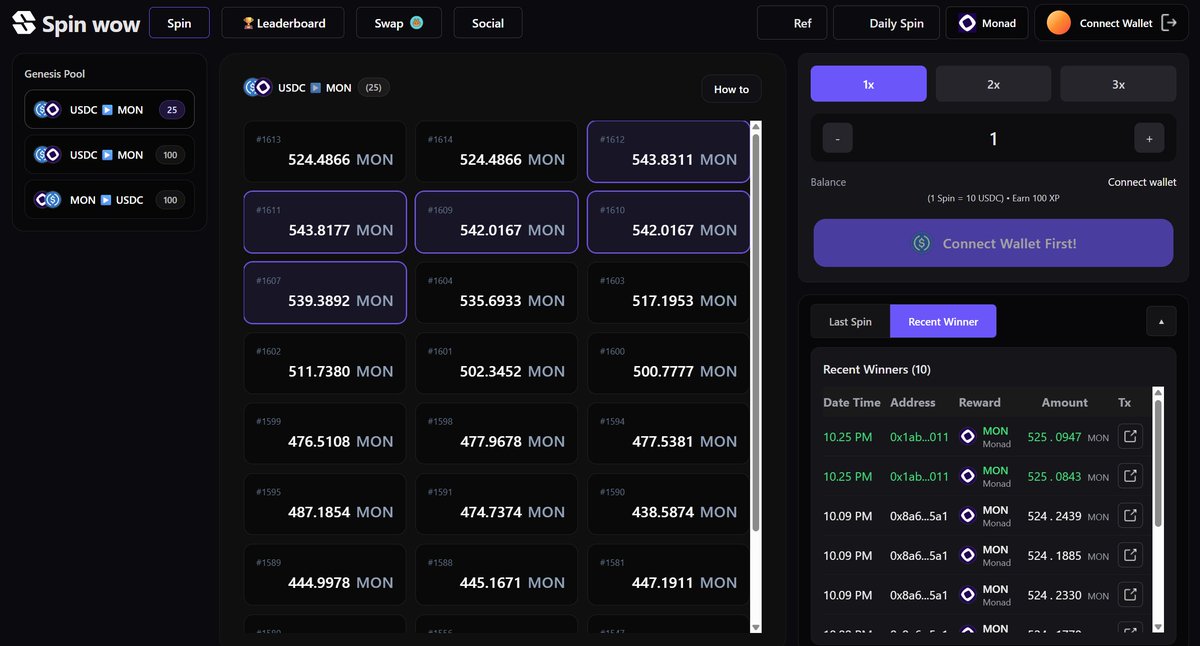Viewport: 1200px width, 646px height.
Task: Select USDC to MON 100 pool
Action: tap(109, 155)
